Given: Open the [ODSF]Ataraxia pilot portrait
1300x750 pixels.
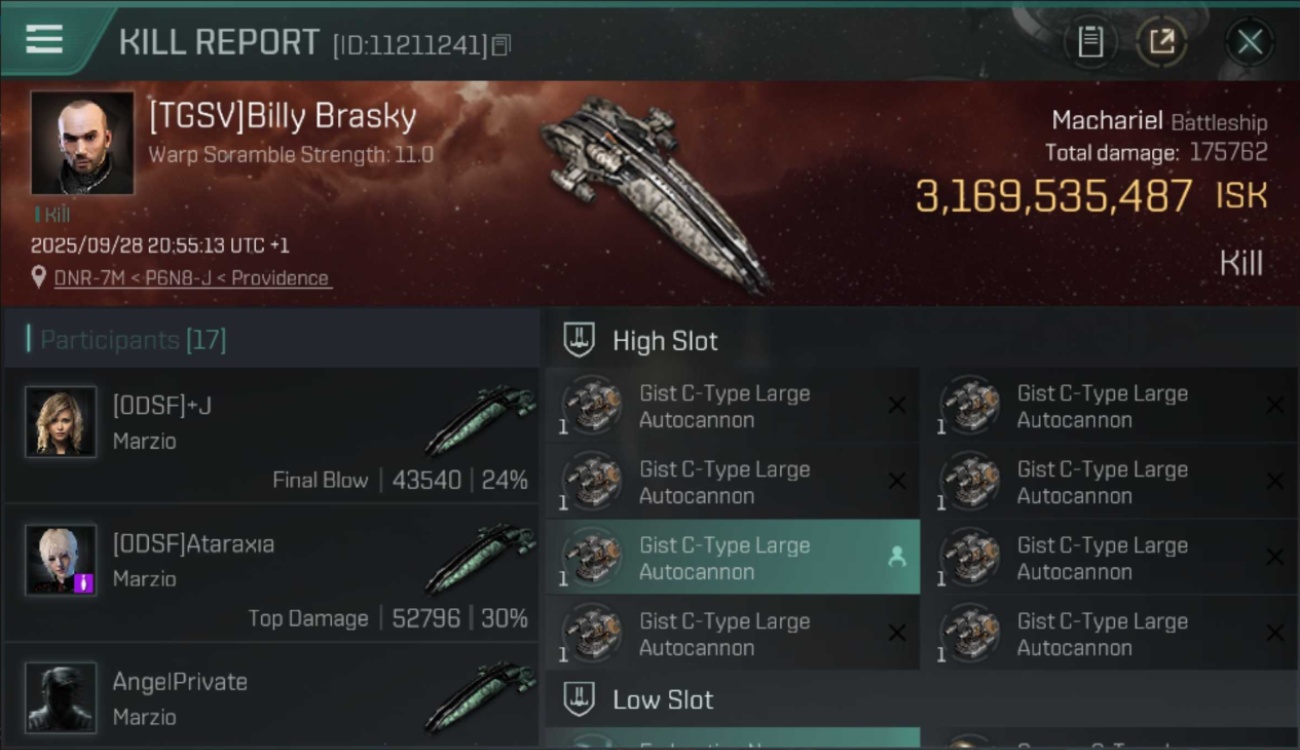Looking at the screenshot, I should pyautogui.click(x=61, y=560).
